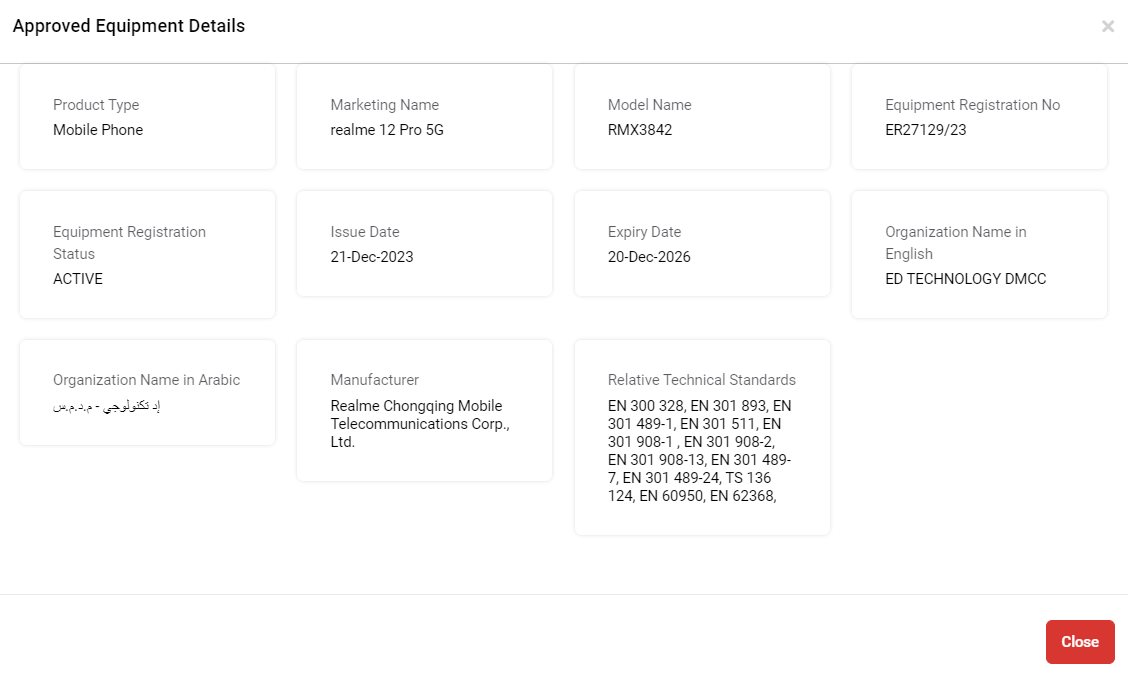Click the Relative Technical Standards list
This screenshot has height=685, width=1128.
699,451
